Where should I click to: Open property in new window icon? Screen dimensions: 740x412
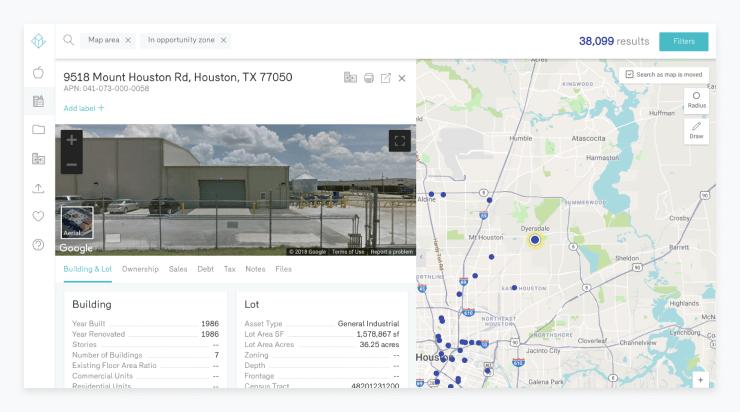click(386, 78)
